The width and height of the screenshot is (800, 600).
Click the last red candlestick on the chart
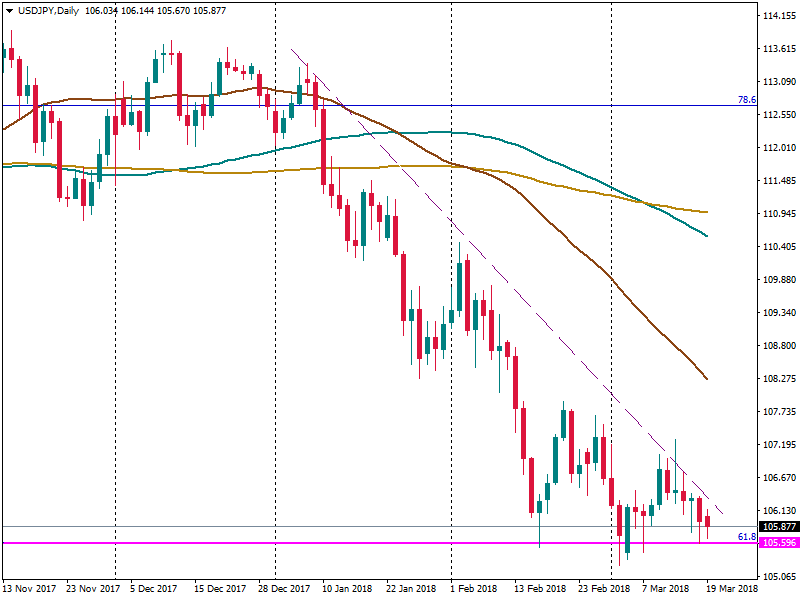point(708,521)
